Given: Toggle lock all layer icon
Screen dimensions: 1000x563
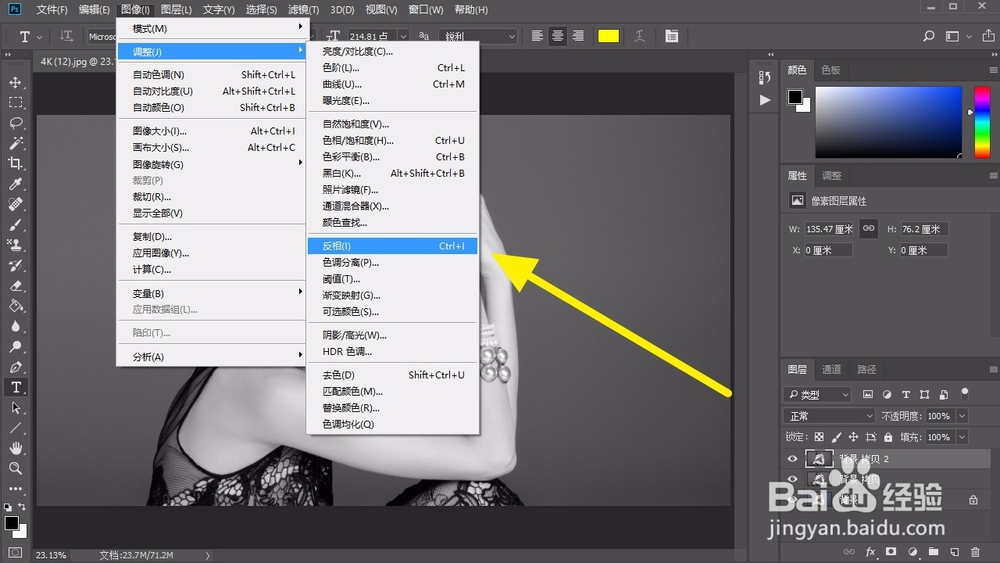Looking at the screenshot, I should 888,437.
